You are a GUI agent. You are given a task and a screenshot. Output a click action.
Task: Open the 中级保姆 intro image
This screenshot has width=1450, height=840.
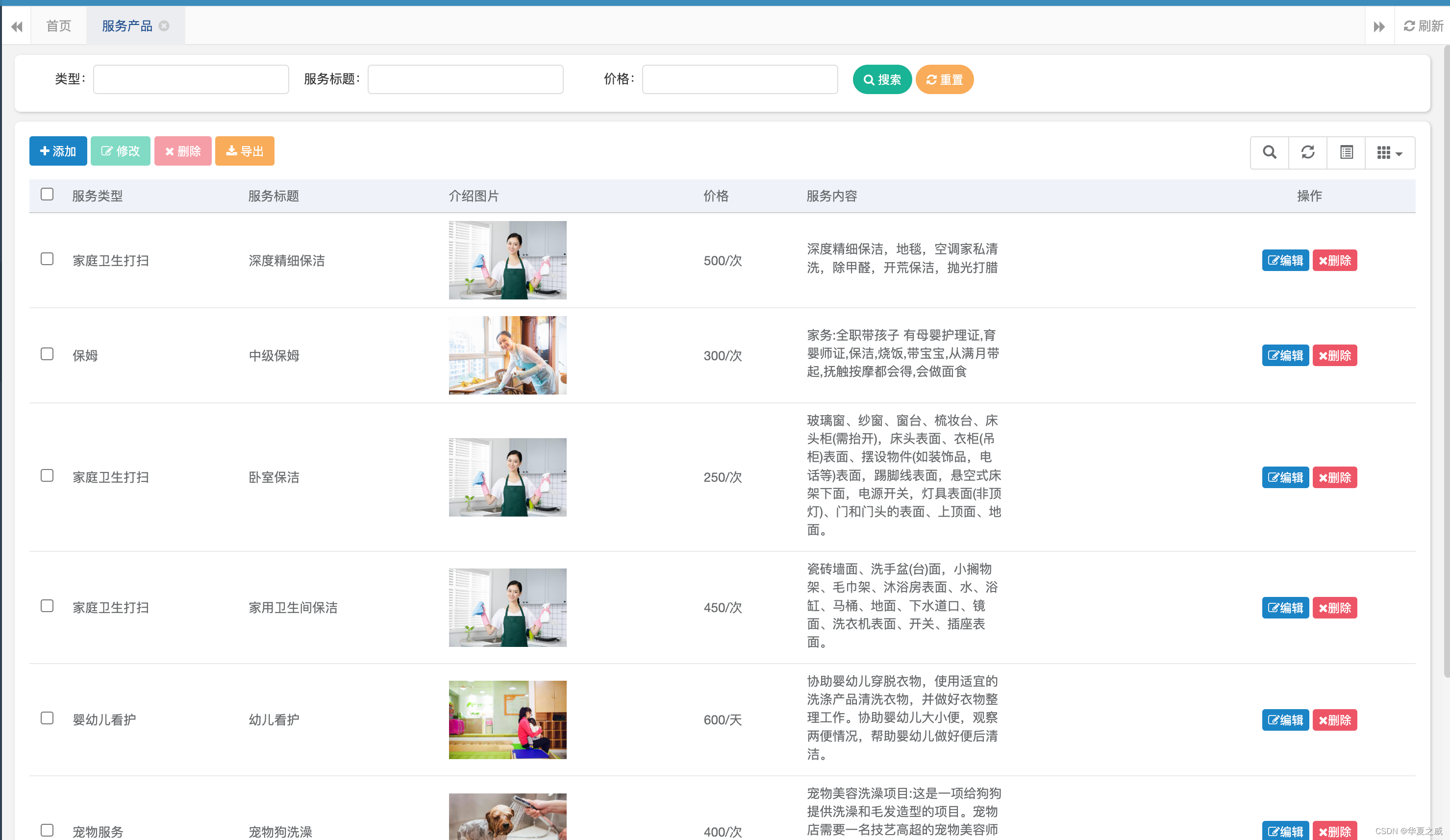tap(507, 355)
